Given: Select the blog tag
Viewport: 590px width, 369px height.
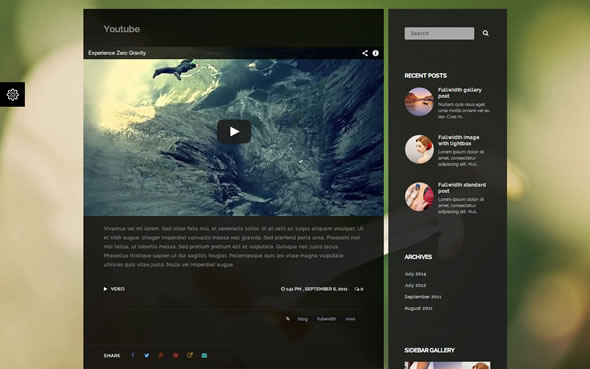Looking at the screenshot, I should point(303,319).
